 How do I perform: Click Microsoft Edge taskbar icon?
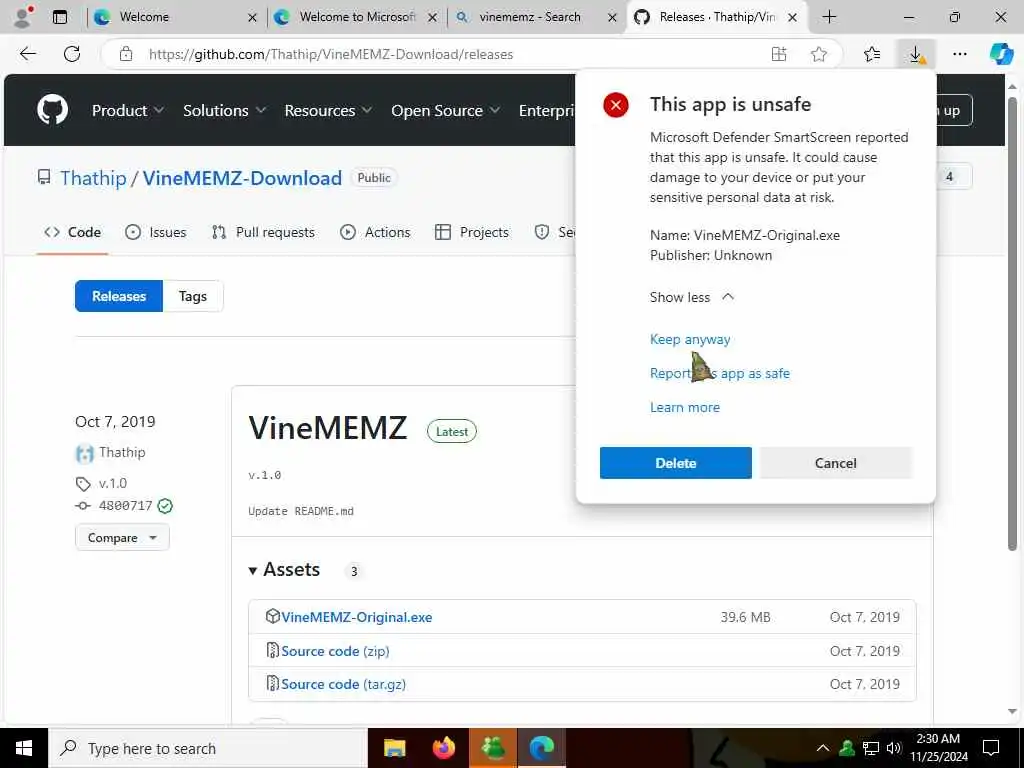click(x=541, y=748)
